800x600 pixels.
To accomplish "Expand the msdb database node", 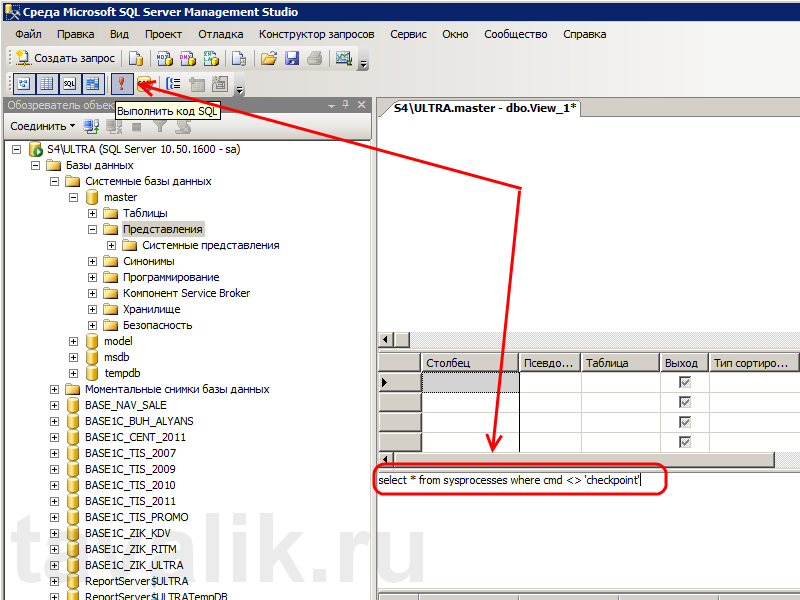I will (73, 357).
